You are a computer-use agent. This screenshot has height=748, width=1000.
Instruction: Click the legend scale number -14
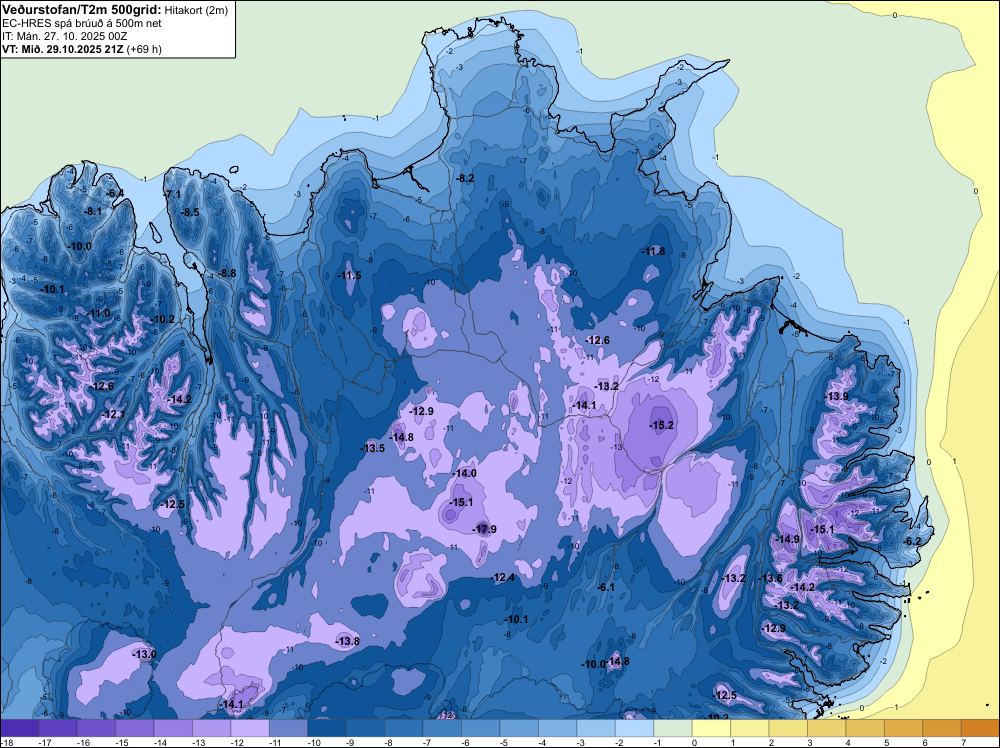point(161,742)
